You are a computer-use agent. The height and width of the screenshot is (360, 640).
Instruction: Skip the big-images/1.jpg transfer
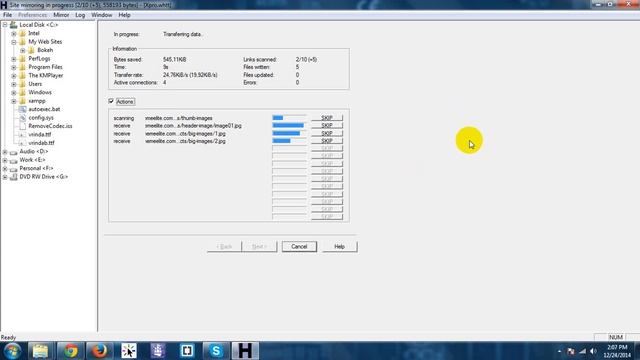[x=327, y=133]
